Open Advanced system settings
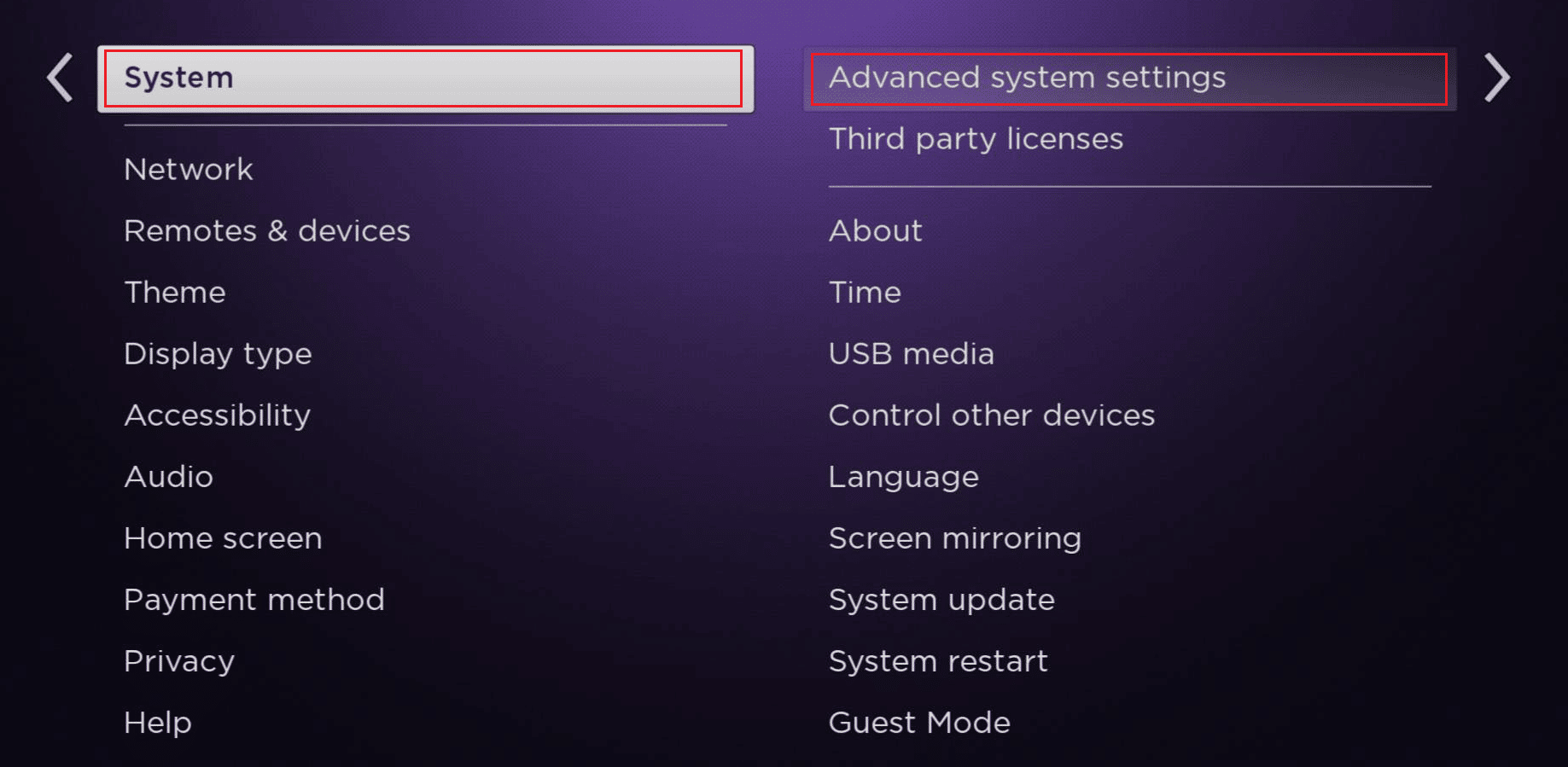The image size is (1568, 767). tap(1128, 78)
